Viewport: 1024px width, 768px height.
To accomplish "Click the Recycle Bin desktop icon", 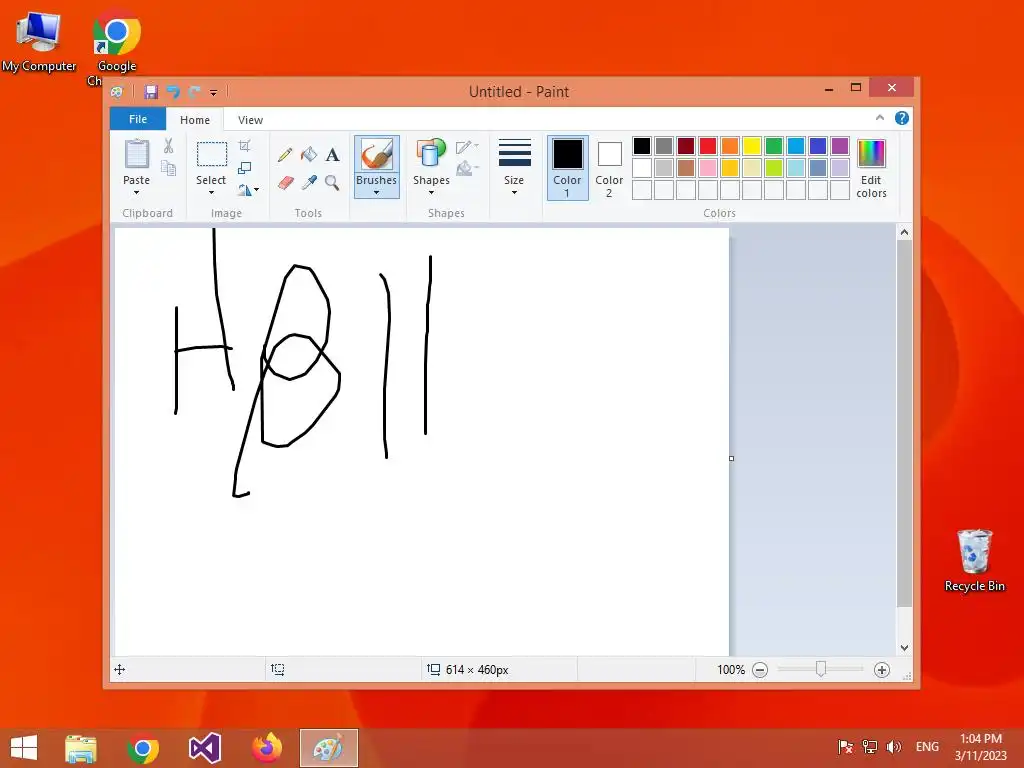I will coord(974,561).
